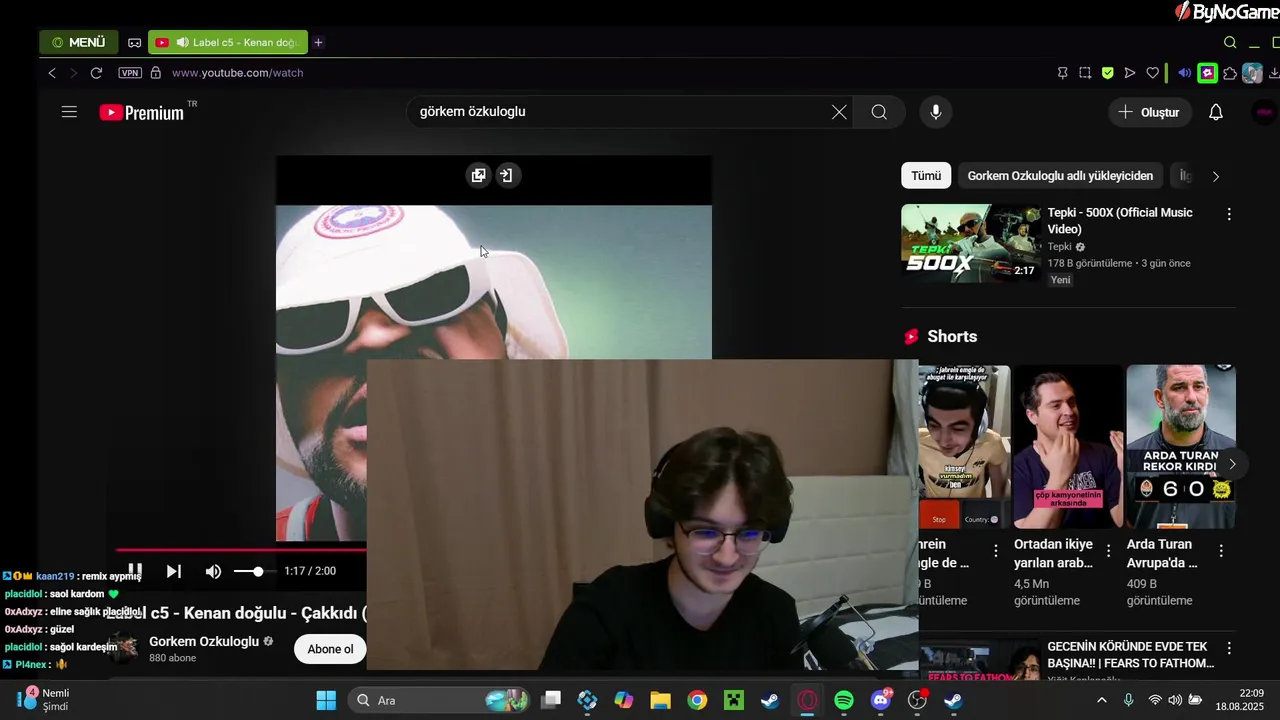Open the Windows Start button

(326, 700)
